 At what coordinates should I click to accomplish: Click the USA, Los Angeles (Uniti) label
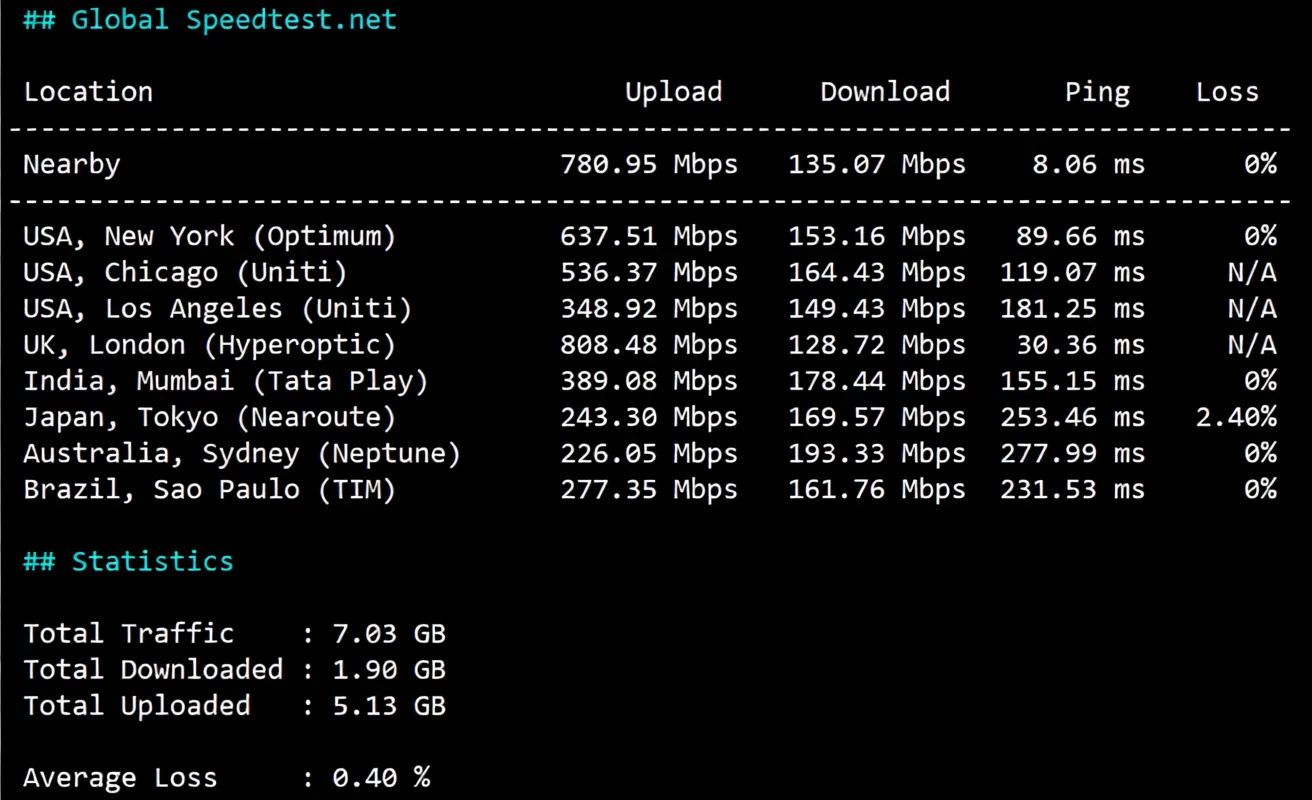click(215, 308)
